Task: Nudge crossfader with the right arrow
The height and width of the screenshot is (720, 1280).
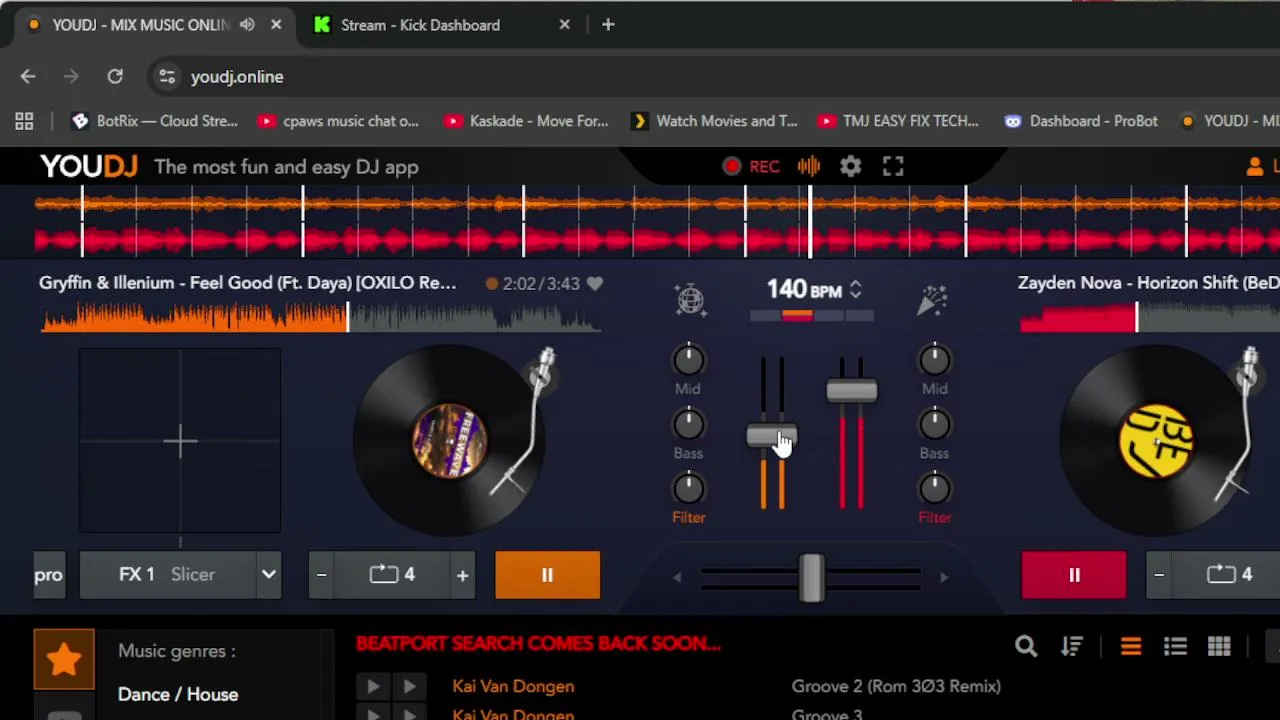Action: pos(943,577)
